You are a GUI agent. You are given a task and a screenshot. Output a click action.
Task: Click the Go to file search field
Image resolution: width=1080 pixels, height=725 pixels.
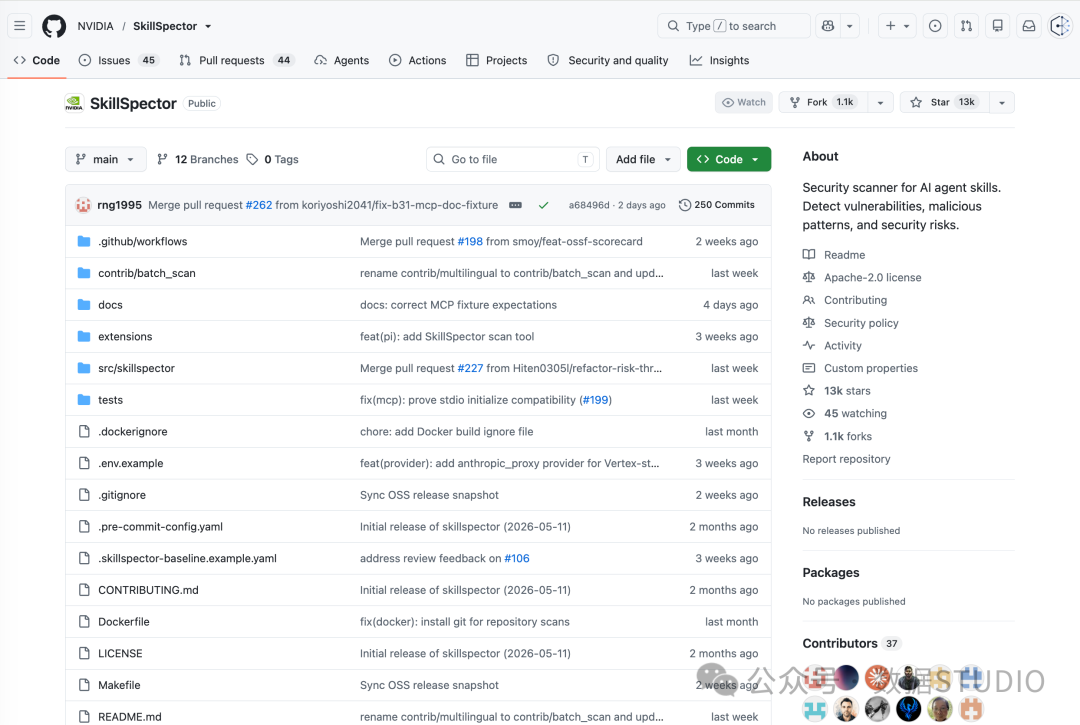click(x=512, y=159)
